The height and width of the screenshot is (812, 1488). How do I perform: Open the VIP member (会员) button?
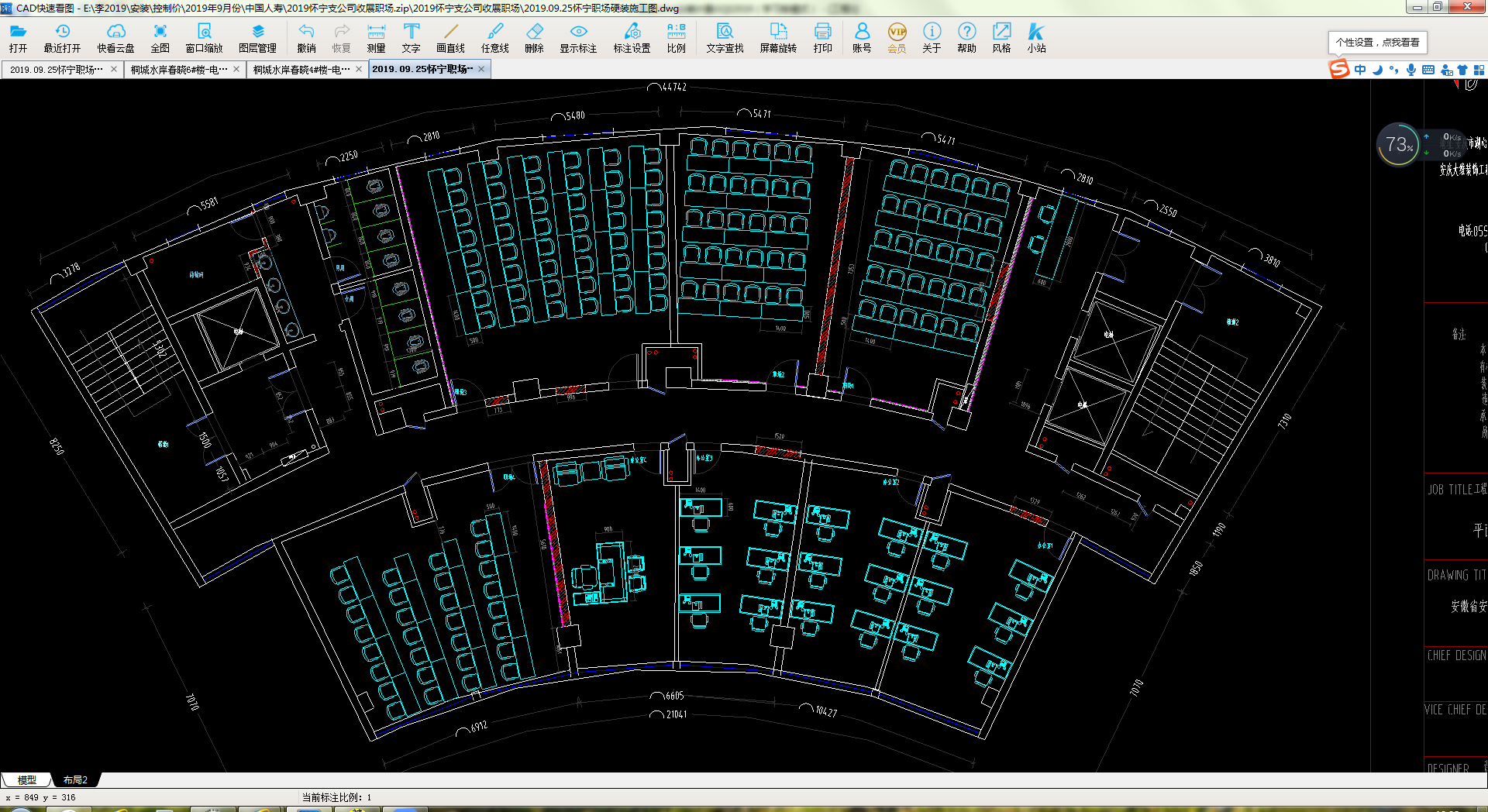click(x=897, y=37)
